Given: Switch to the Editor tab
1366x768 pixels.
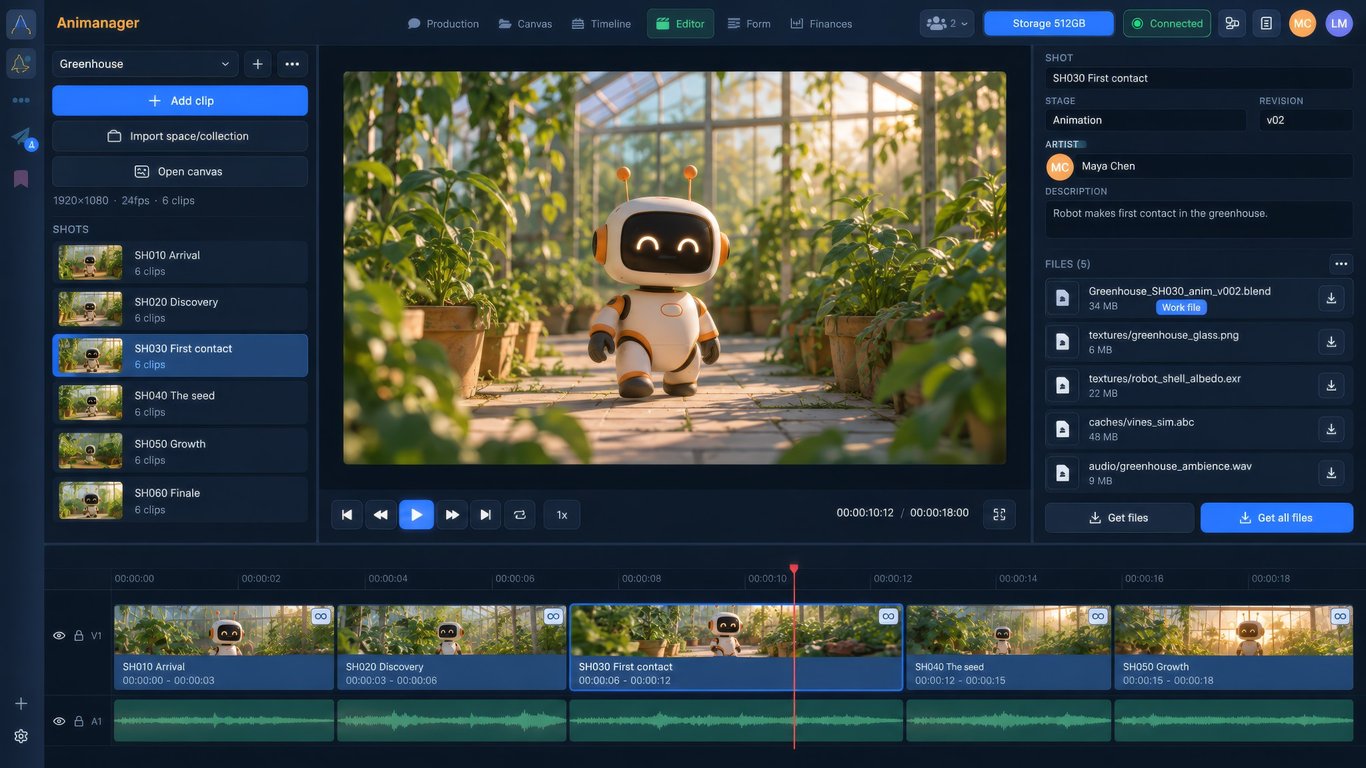Looking at the screenshot, I should tap(680, 23).
